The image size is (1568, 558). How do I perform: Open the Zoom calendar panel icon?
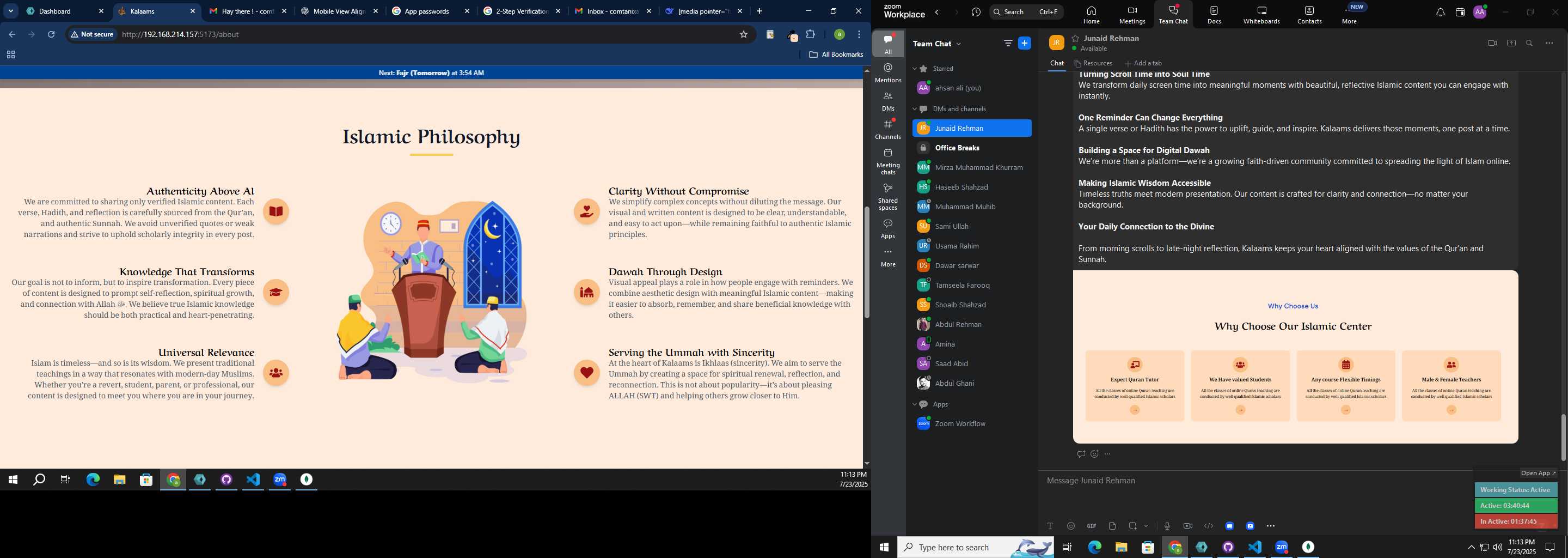pyautogui.click(x=1460, y=13)
